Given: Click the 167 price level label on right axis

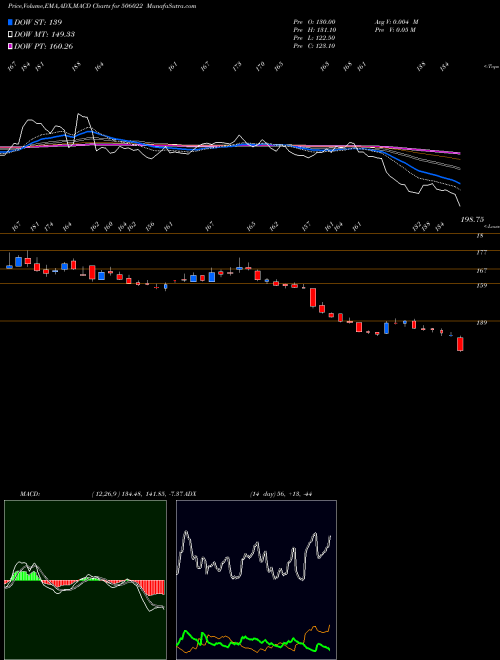Looking at the screenshot, I should tap(481, 271).
